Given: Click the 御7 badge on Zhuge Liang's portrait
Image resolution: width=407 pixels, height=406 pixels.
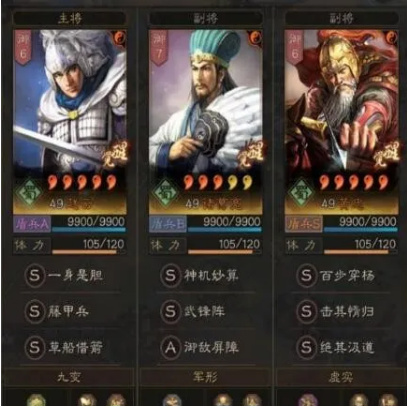Looking at the screenshot, I should click(159, 47).
